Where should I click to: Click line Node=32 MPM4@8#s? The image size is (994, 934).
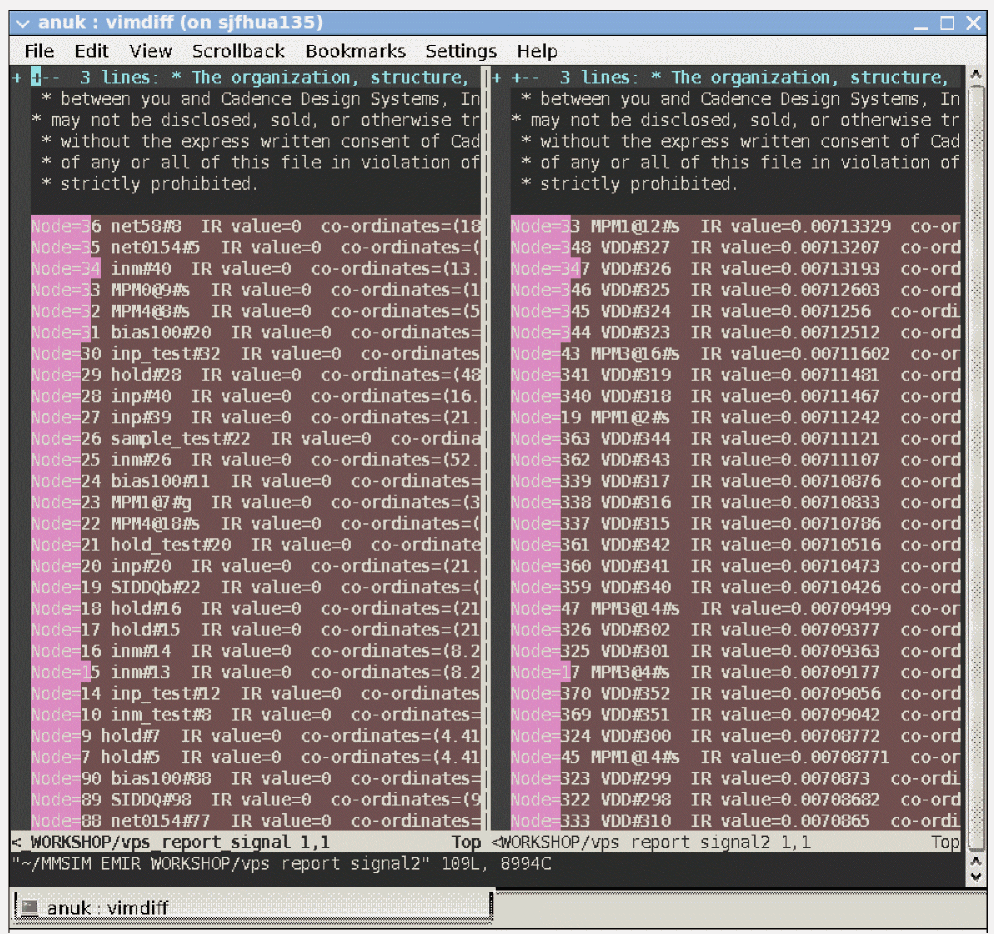tap(257, 311)
